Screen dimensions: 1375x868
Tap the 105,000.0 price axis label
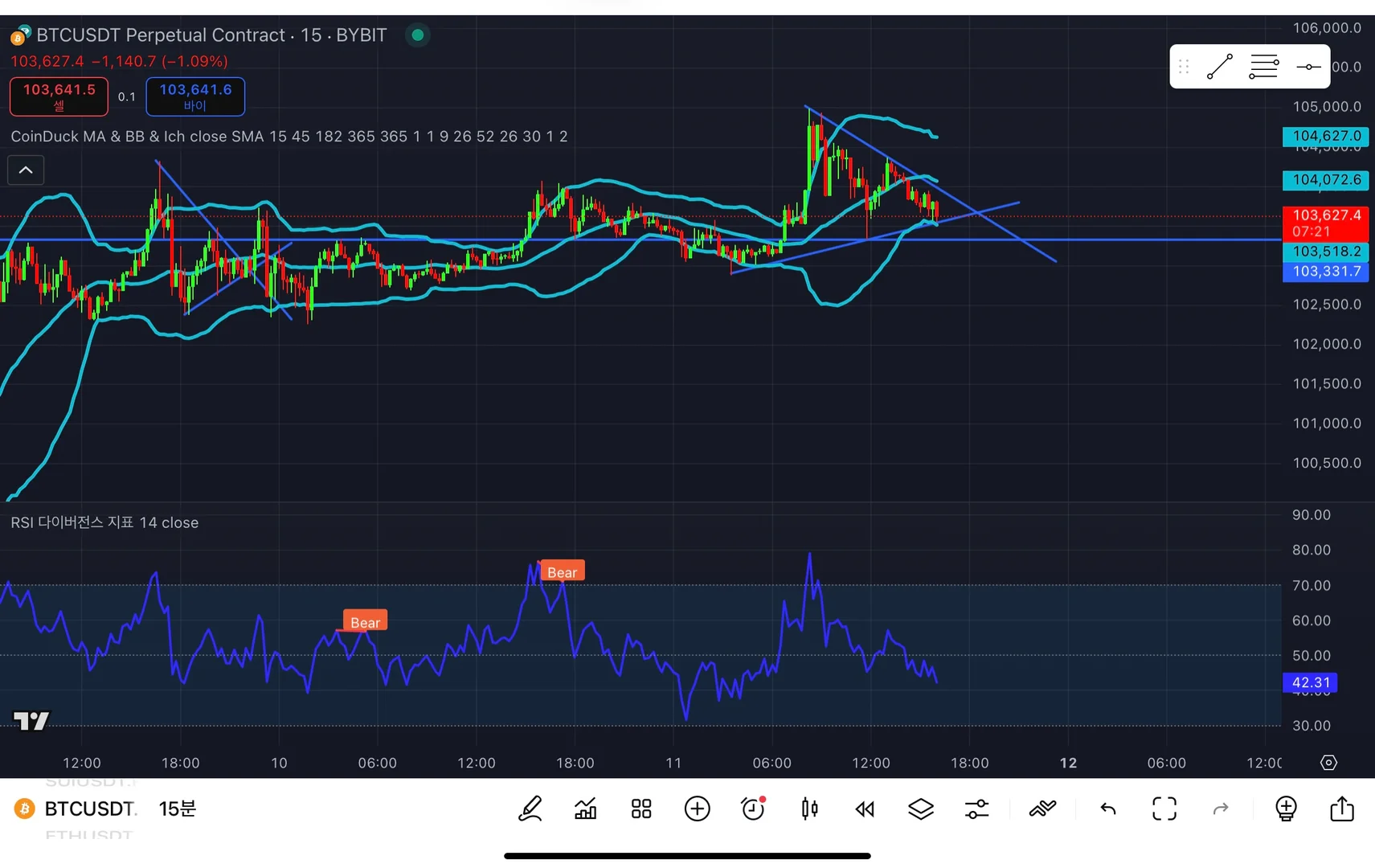(1327, 107)
